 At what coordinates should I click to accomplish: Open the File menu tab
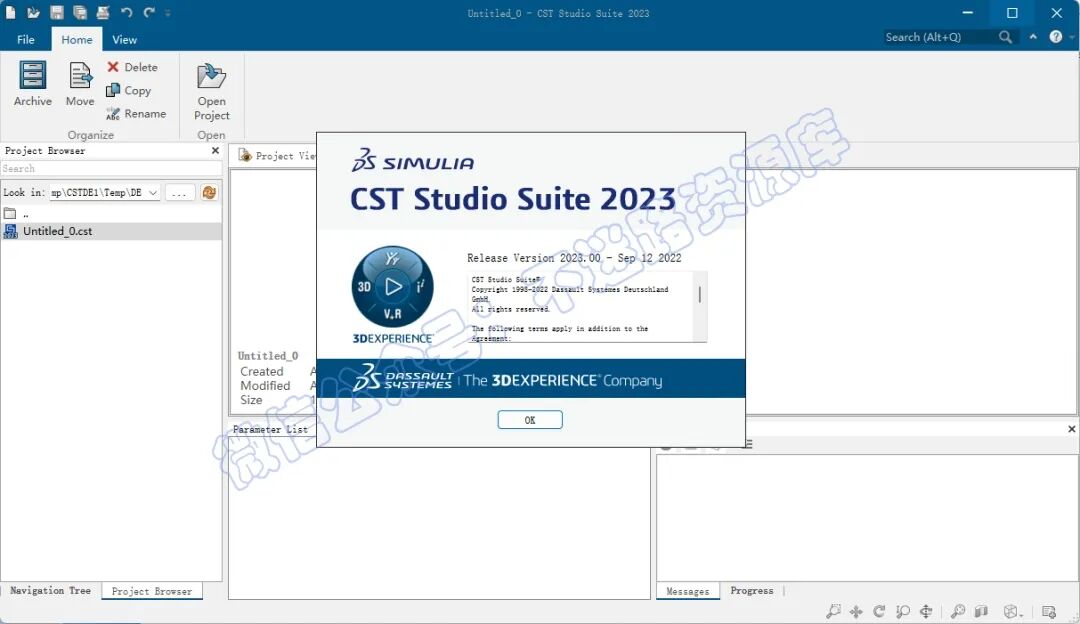(x=25, y=39)
